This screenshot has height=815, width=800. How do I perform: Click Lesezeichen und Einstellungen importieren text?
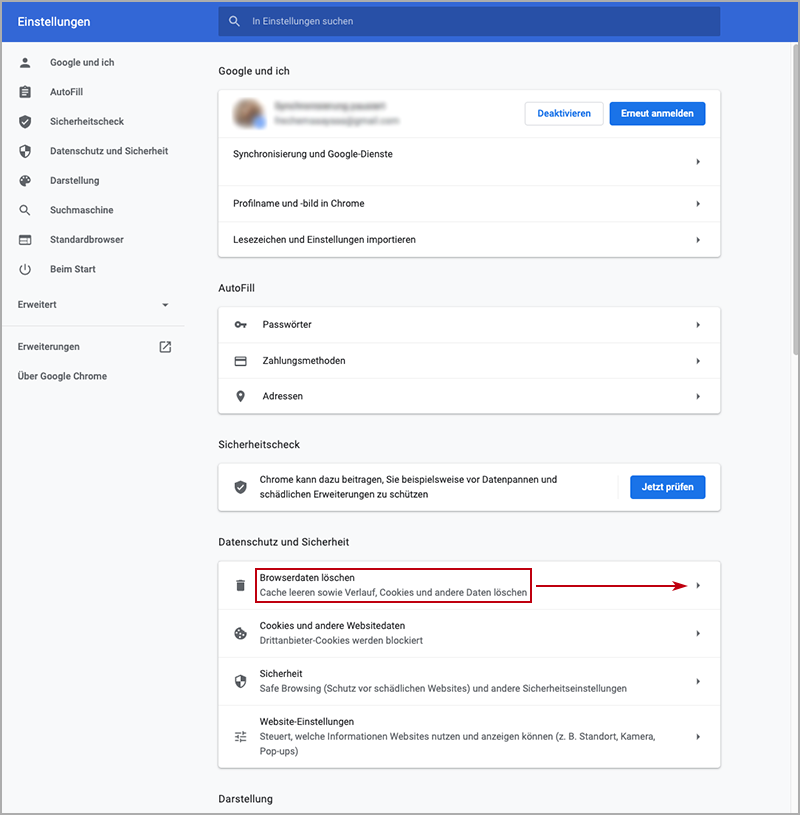click(324, 240)
